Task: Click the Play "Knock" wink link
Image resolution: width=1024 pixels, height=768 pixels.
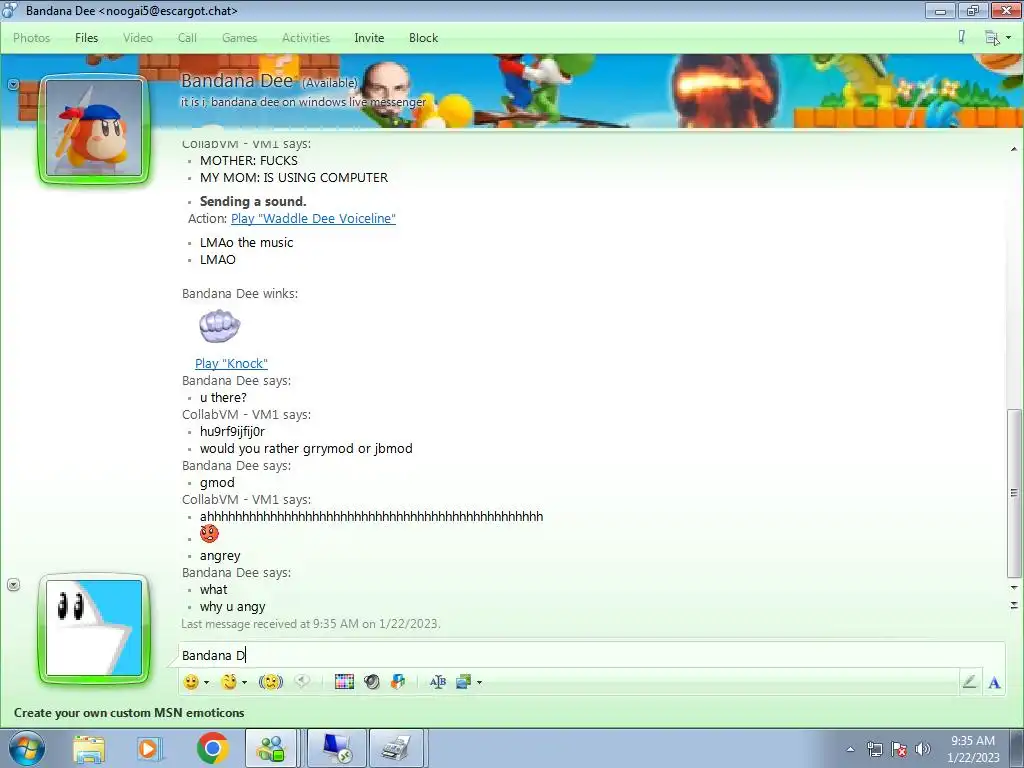Action: (x=231, y=364)
